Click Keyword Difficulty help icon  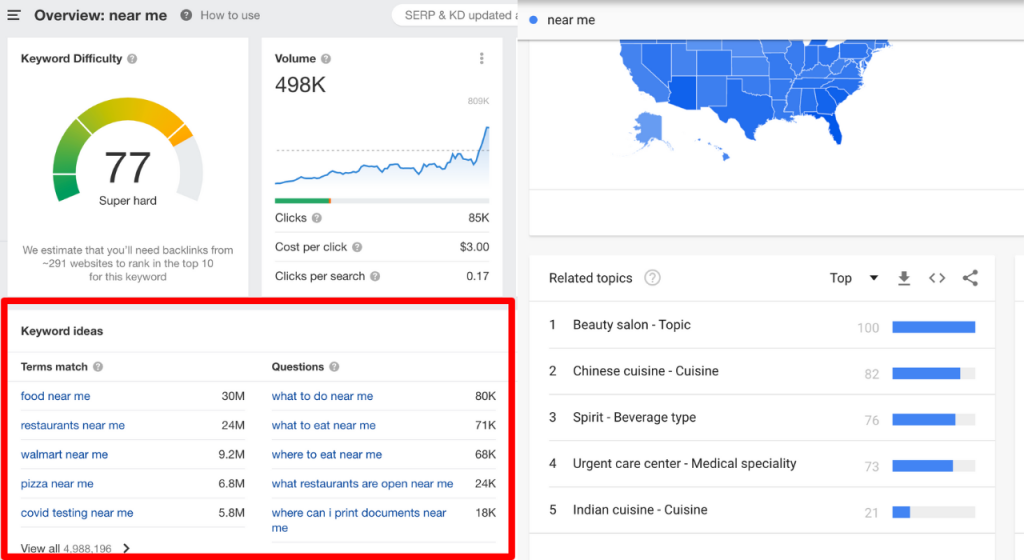pos(132,59)
